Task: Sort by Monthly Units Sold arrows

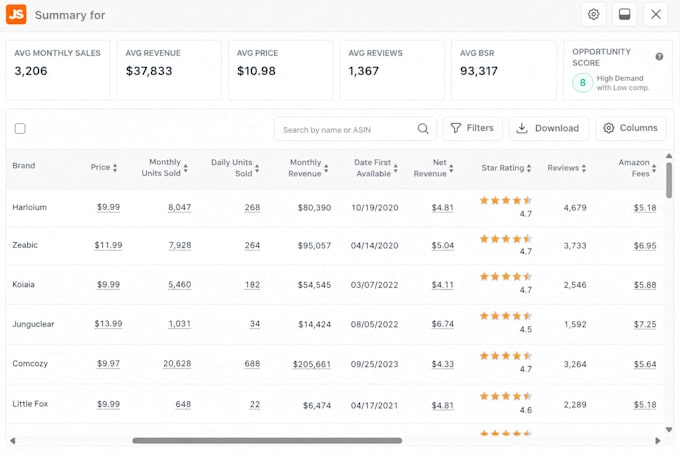Action: [x=186, y=168]
